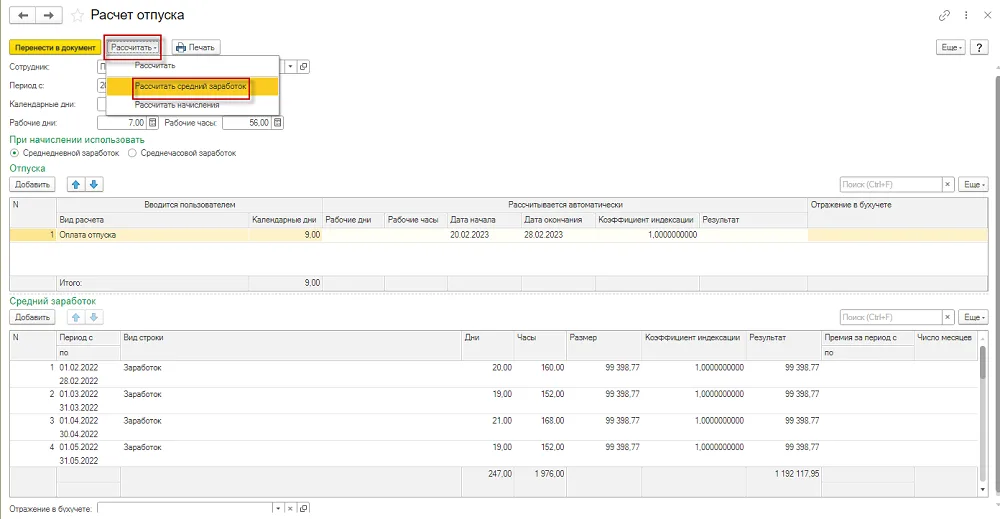Open the three-dot menu in title bar
This screenshot has height=519, width=1000.
pos(966,15)
